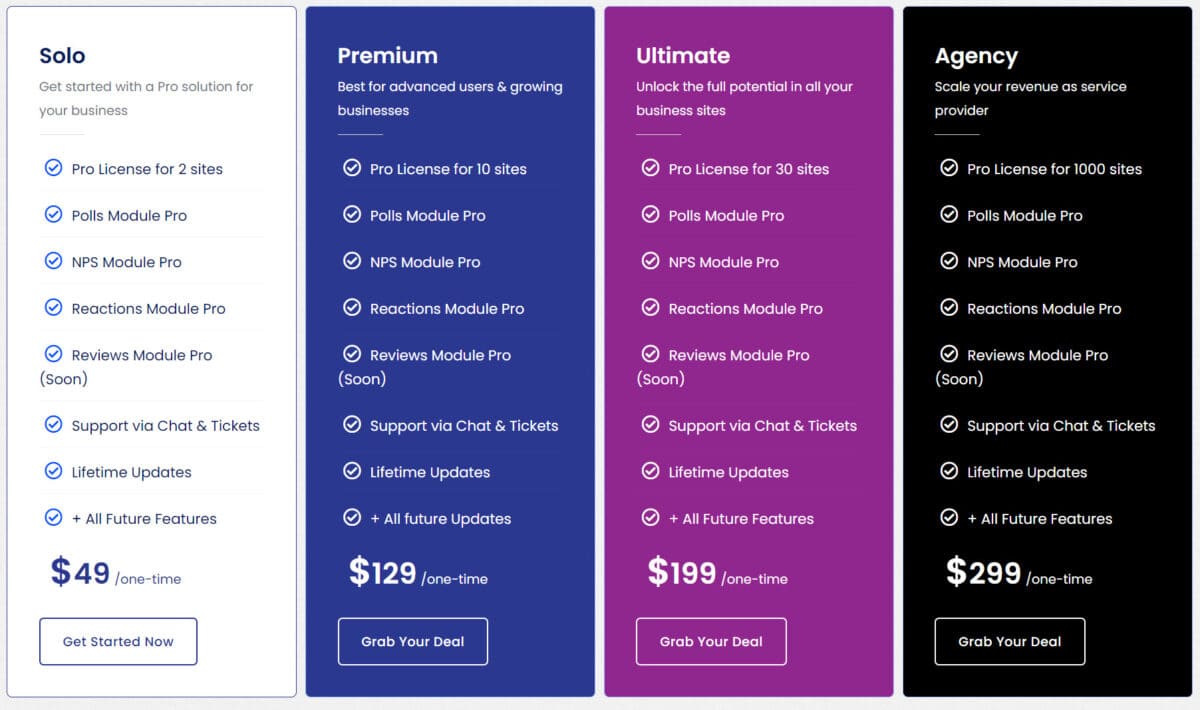This screenshot has height=710, width=1200.
Task: Select the Solo plan heading
Action: (x=62, y=56)
